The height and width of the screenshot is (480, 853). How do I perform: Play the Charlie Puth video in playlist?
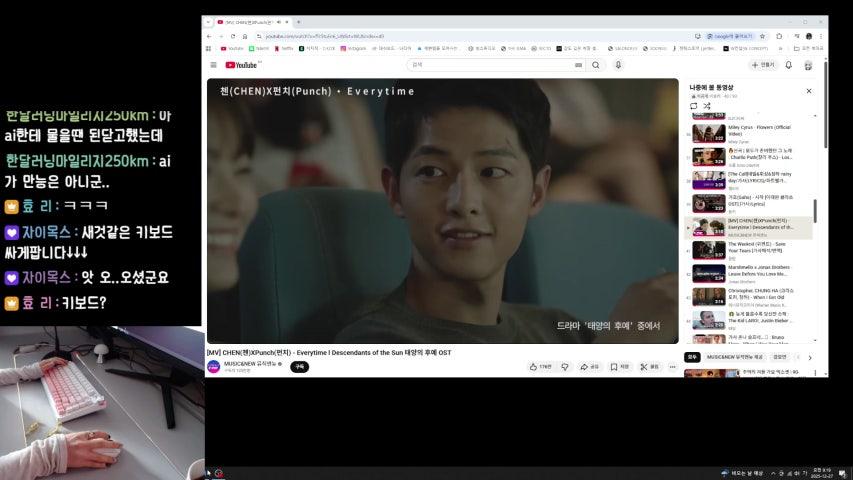click(x=749, y=157)
